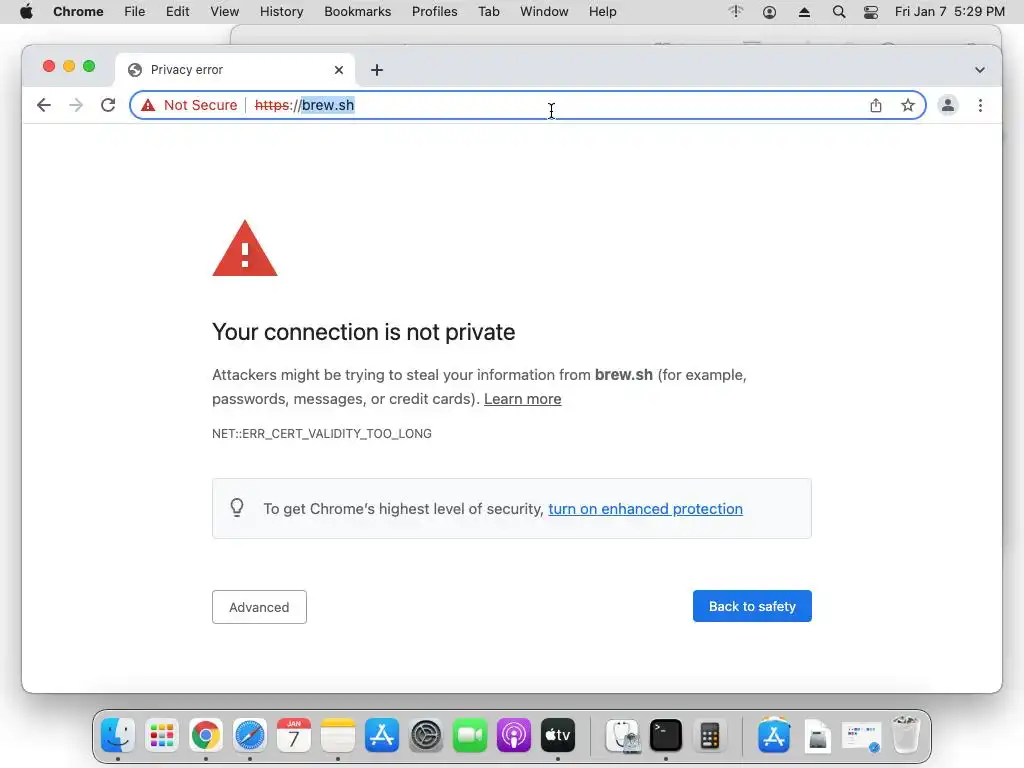The height and width of the screenshot is (768, 1024).
Task: Open the Chrome profile avatar button
Action: coord(948,105)
